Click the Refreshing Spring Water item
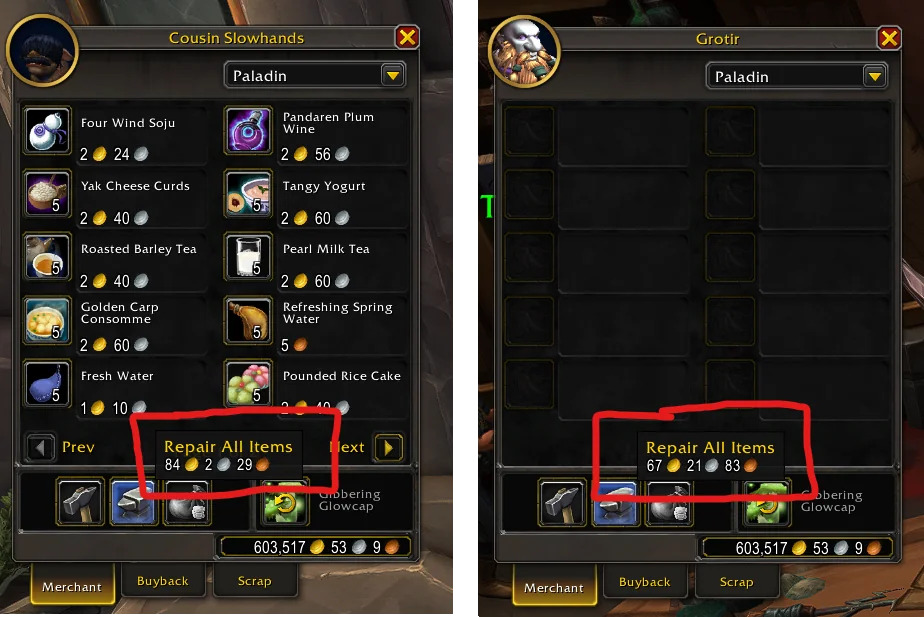The width and height of the screenshot is (924, 617). point(315,324)
